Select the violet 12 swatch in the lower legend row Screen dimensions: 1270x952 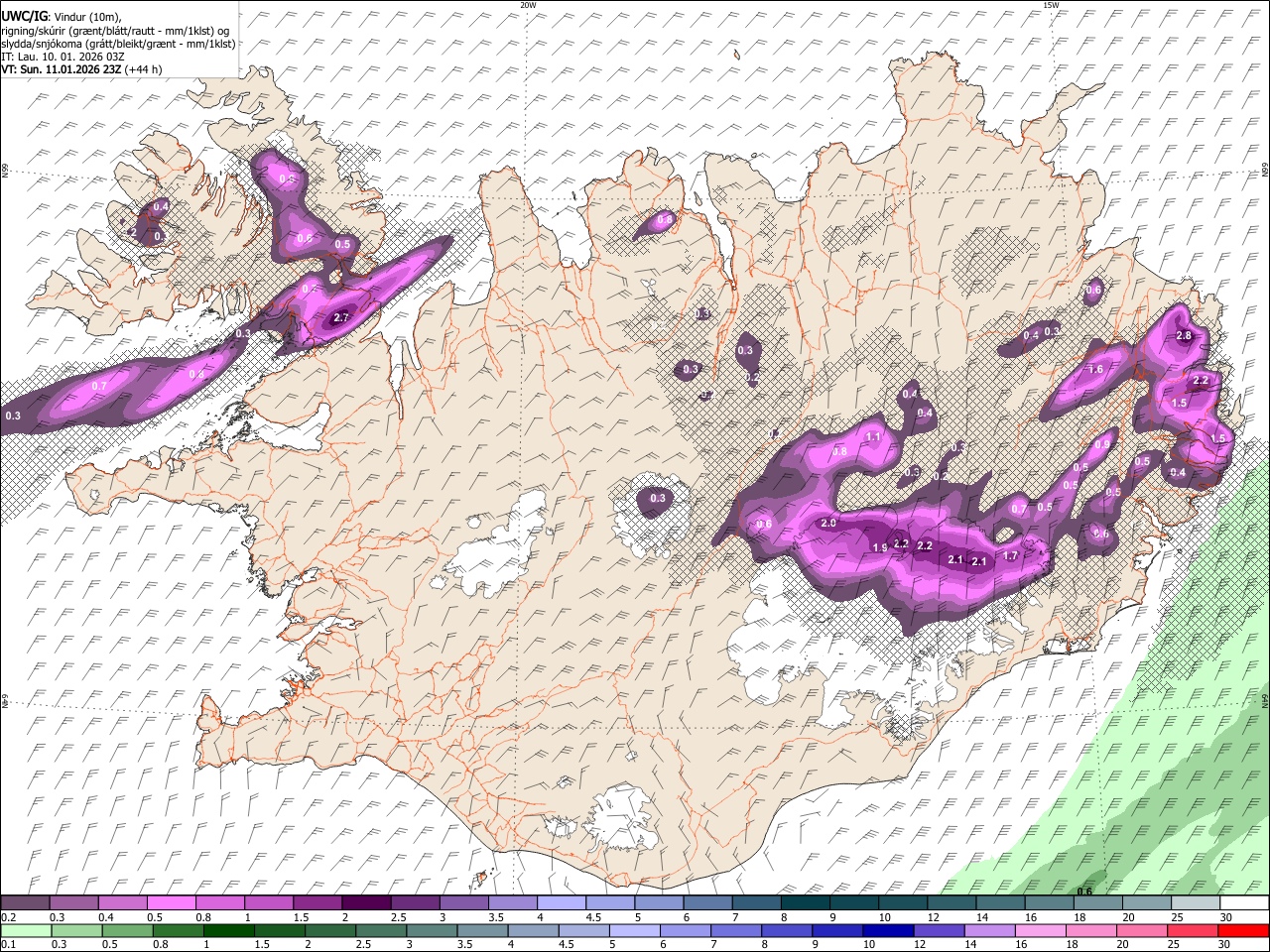(x=939, y=930)
